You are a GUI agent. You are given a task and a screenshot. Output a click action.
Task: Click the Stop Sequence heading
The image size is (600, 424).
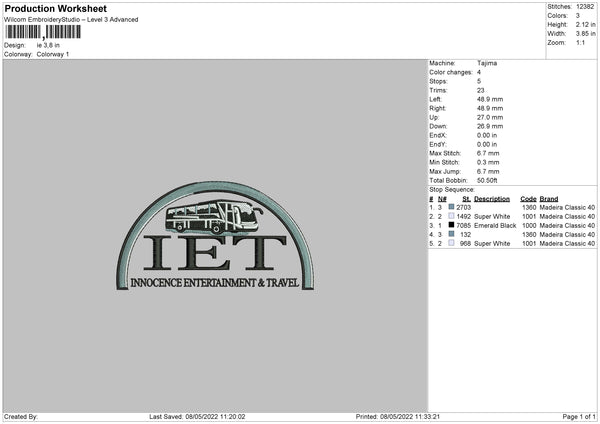[x=452, y=189]
